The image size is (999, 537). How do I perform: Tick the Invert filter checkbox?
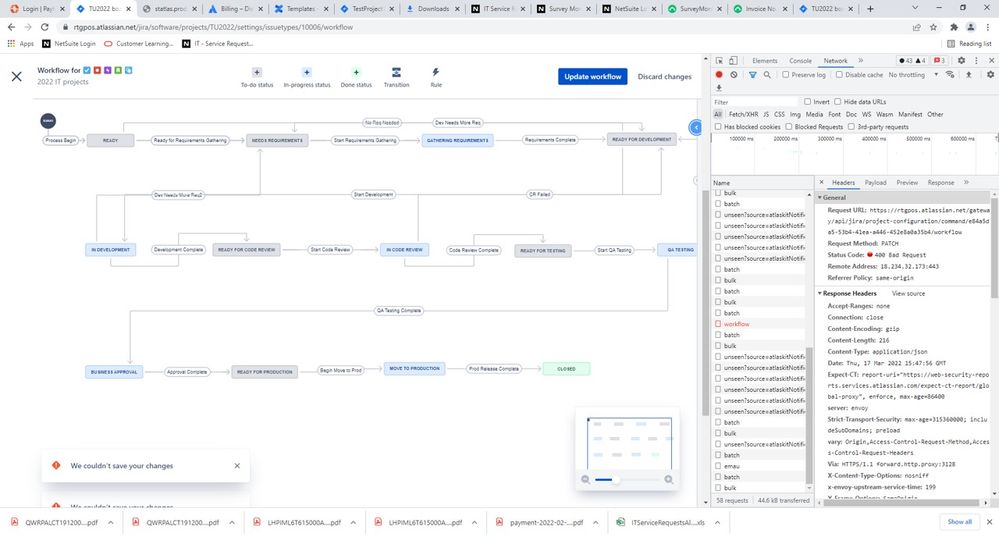pos(807,101)
